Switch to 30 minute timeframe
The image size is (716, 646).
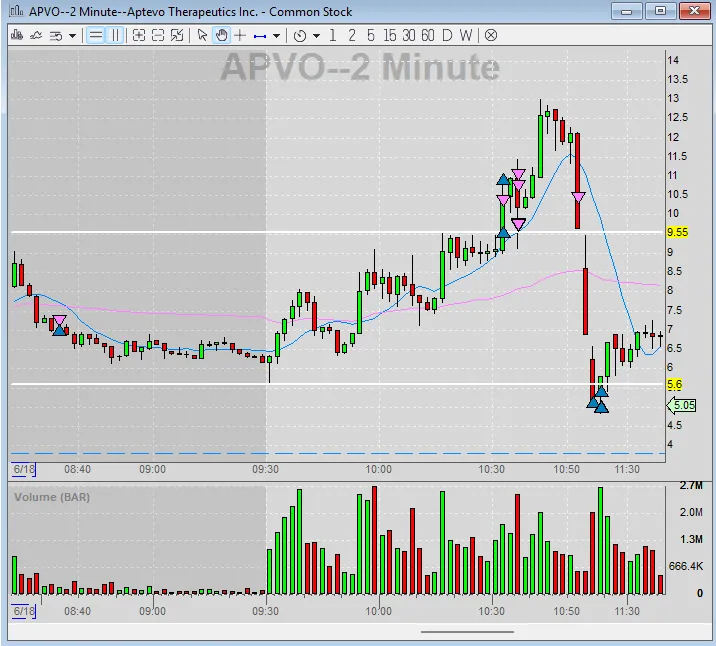[409, 35]
